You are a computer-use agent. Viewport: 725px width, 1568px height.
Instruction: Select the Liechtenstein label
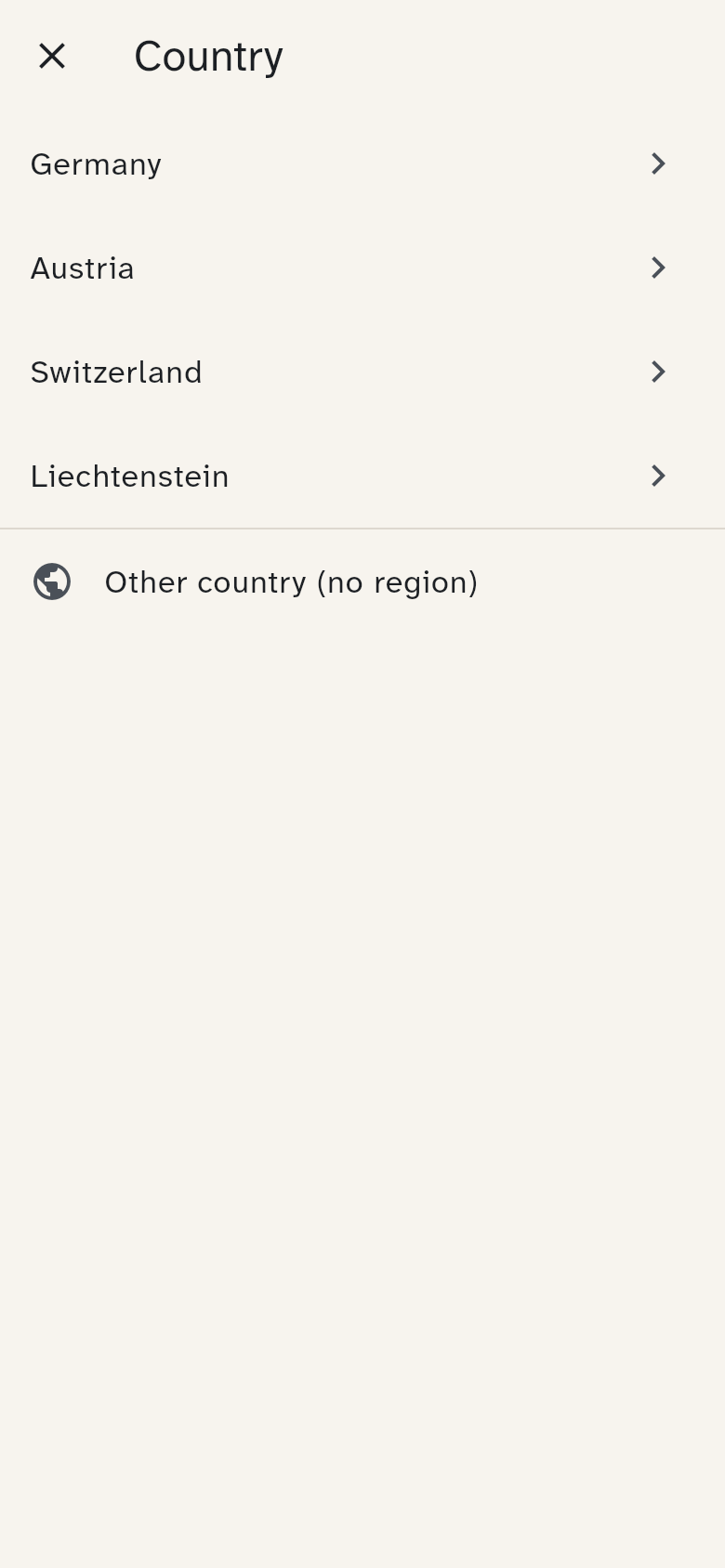tap(129, 477)
